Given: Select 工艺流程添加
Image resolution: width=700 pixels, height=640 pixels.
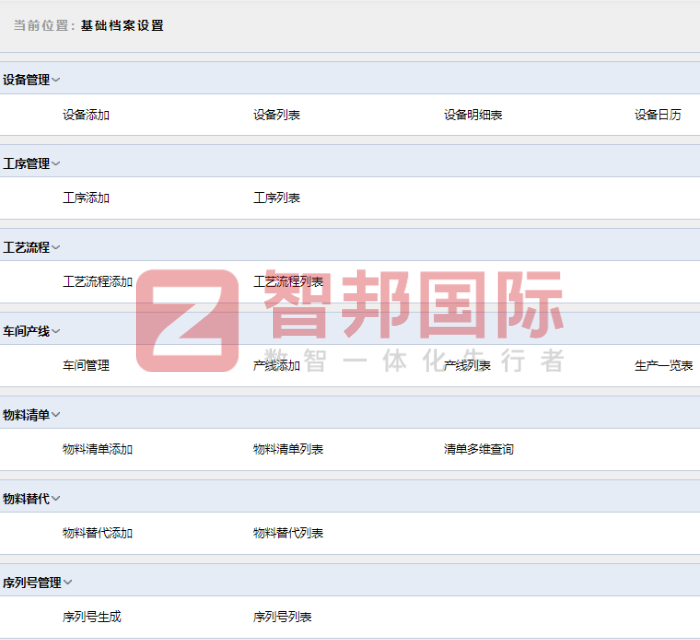Looking at the screenshot, I should pyautogui.click(x=97, y=282).
